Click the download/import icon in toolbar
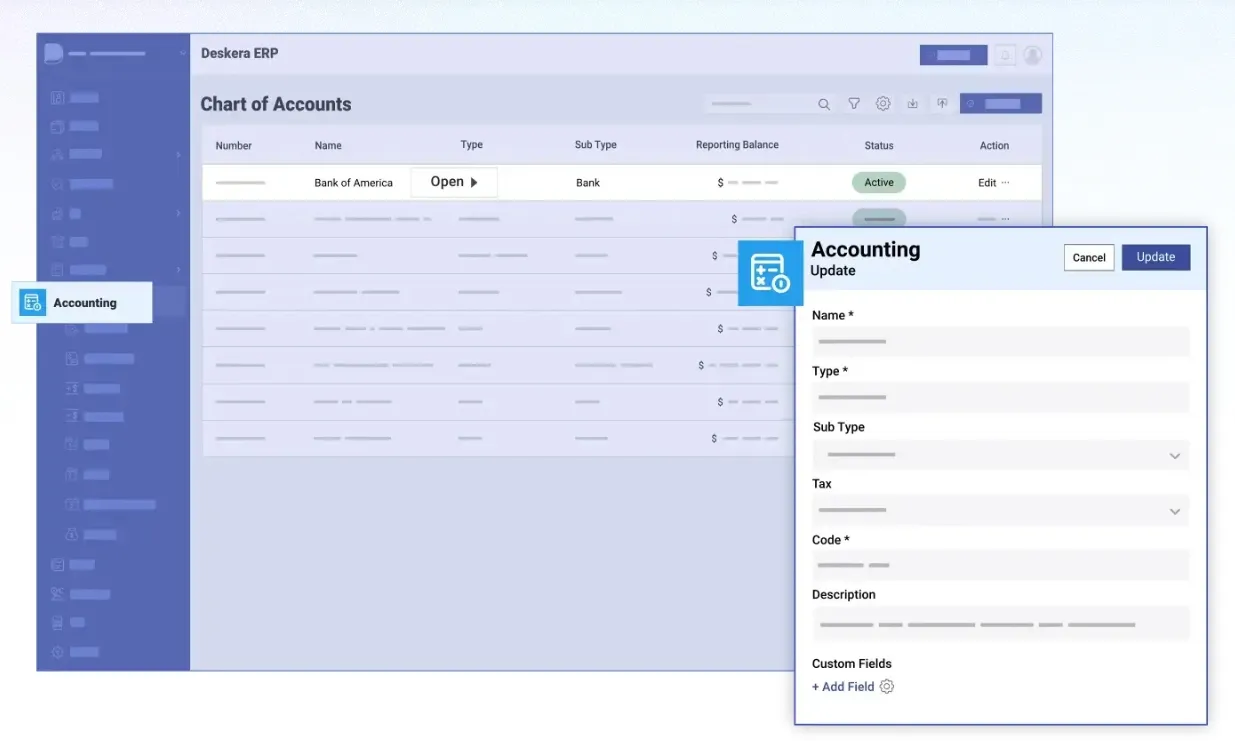1235x741 pixels. click(912, 104)
